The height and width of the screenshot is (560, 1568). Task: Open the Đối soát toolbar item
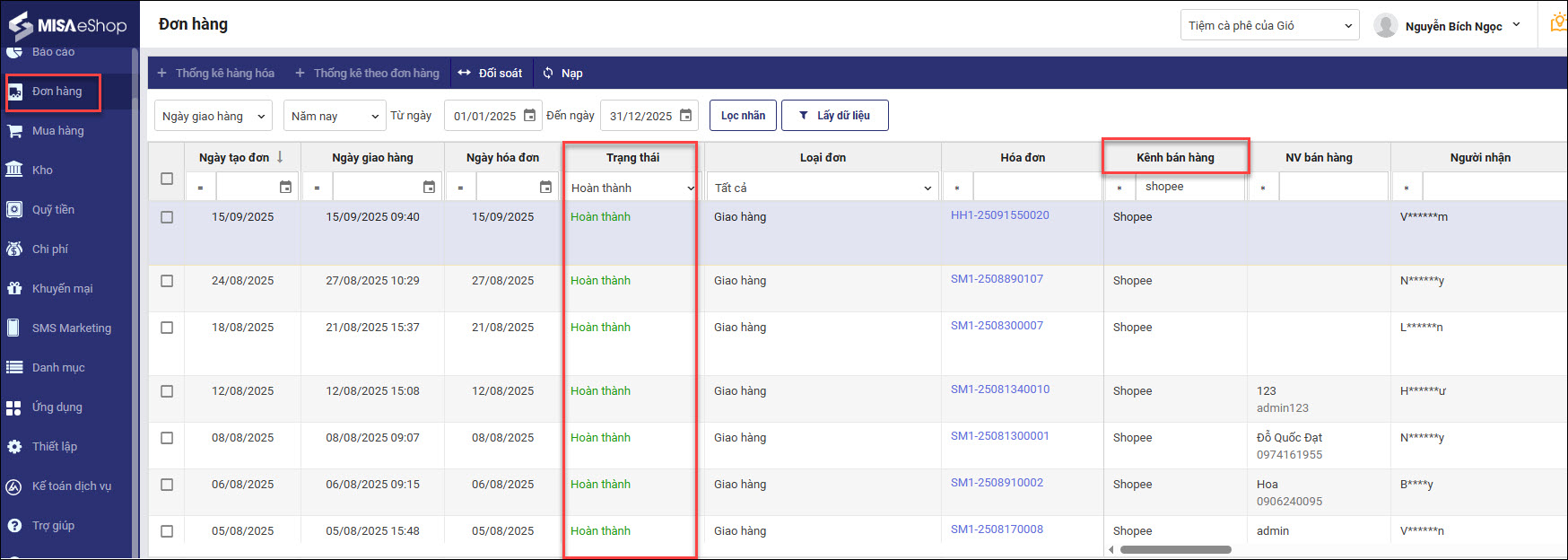(490, 74)
